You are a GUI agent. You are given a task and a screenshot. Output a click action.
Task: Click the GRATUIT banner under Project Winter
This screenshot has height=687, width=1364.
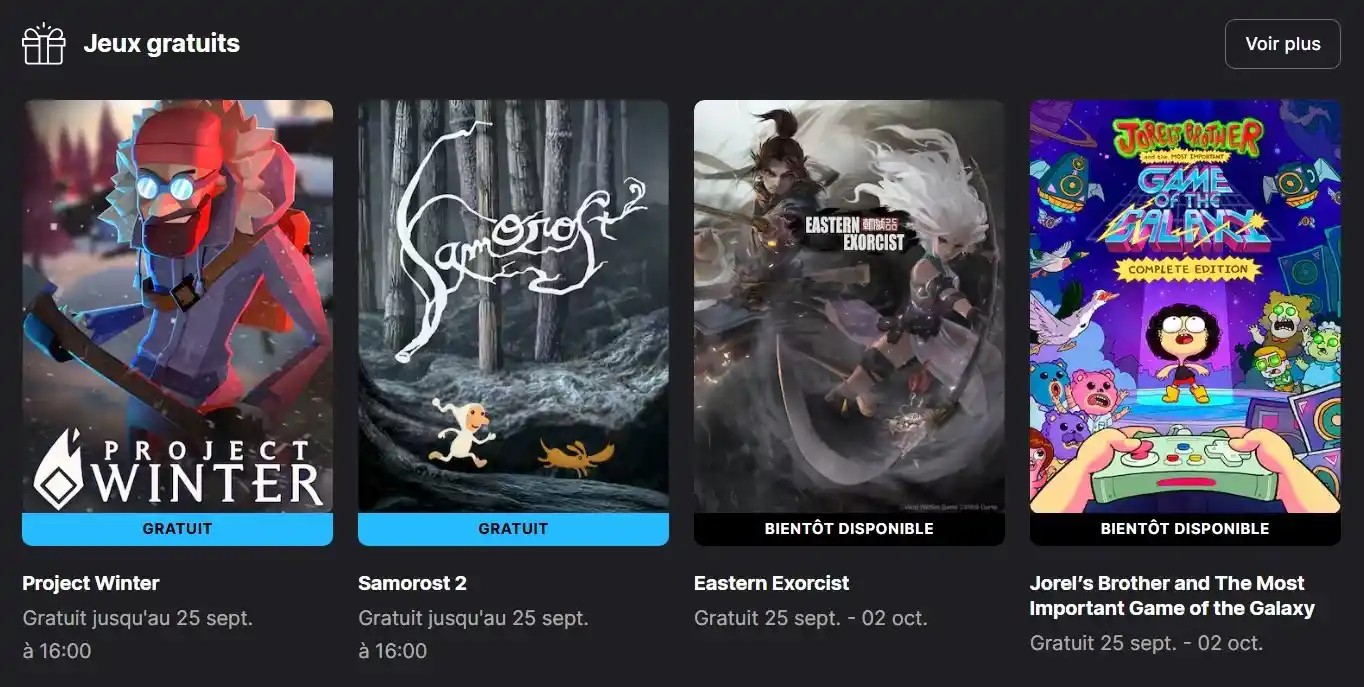(x=178, y=529)
